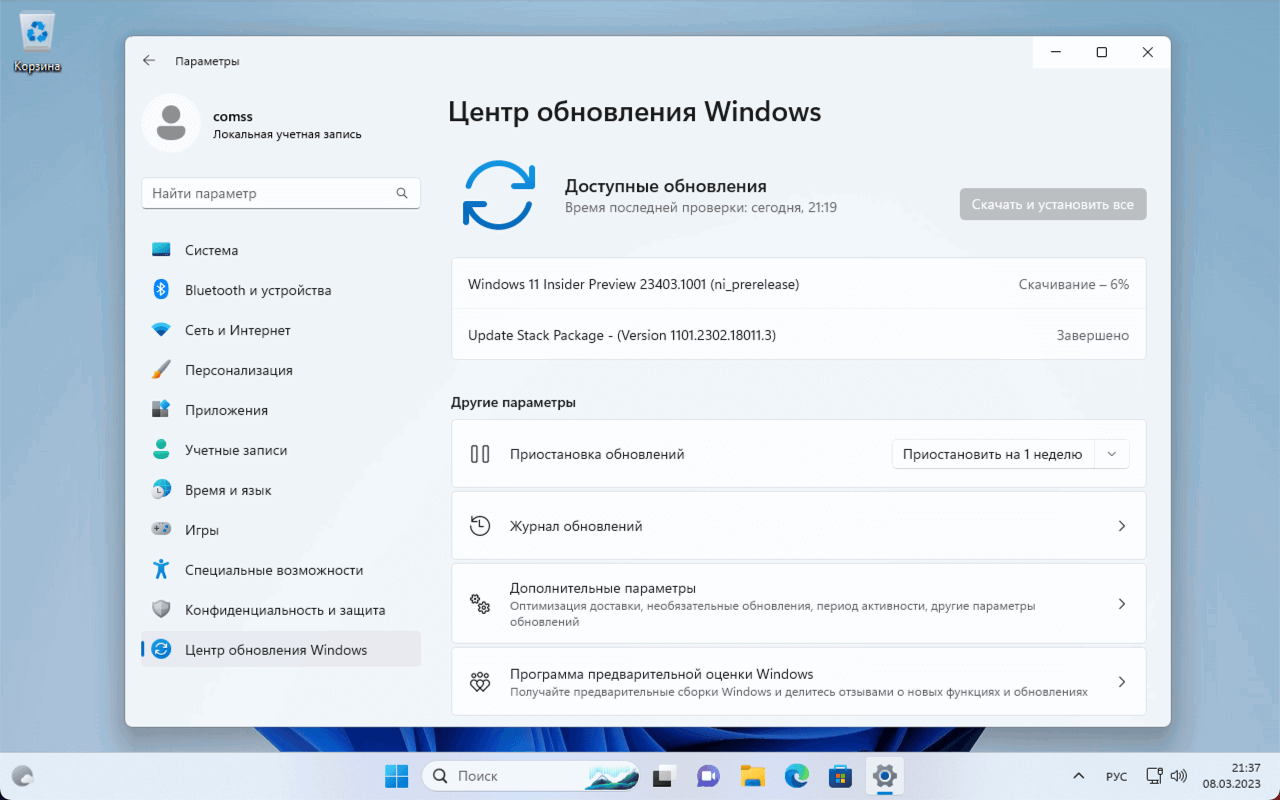Image resolution: width=1280 pixels, height=800 pixels.
Task: Open the Программа предварительной оценки Windows entry
Action: pos(798,681)
